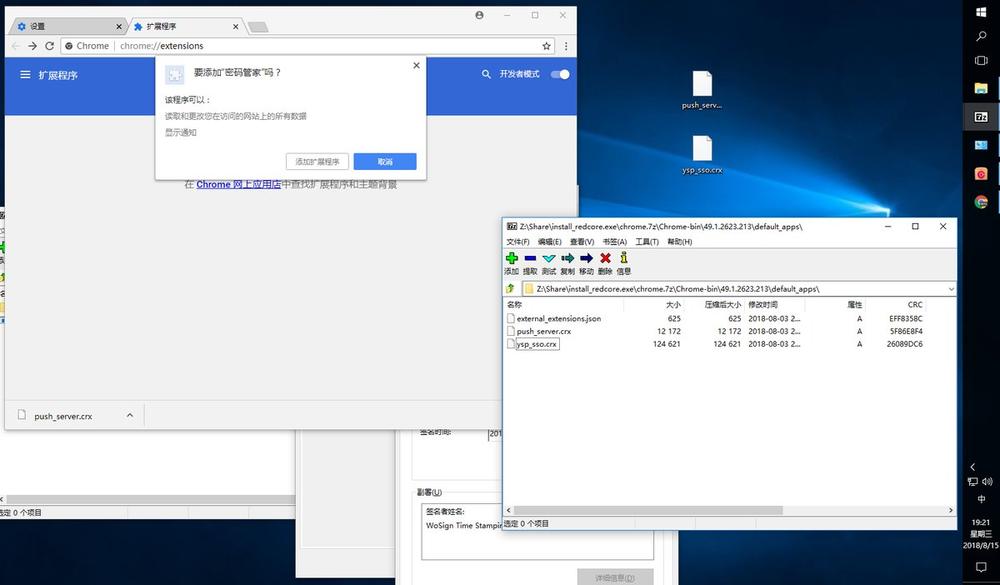Click the 7-Zip Move (移动) icon
This screenshot has height=585, width=1000.
(x=586, y=259)
